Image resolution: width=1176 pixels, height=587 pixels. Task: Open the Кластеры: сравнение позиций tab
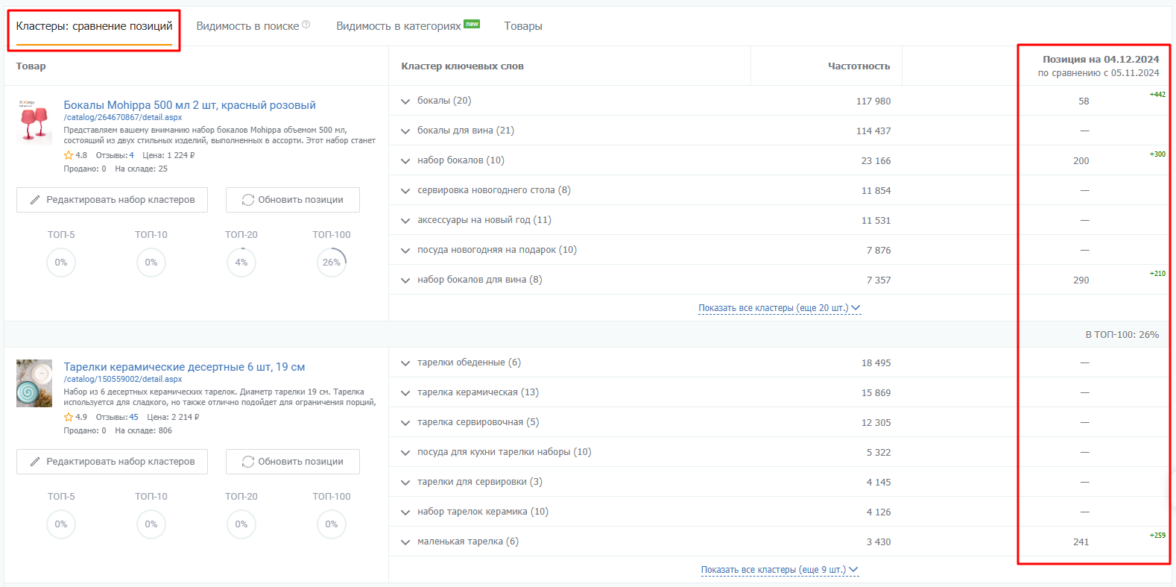click(x=94, y=26)
